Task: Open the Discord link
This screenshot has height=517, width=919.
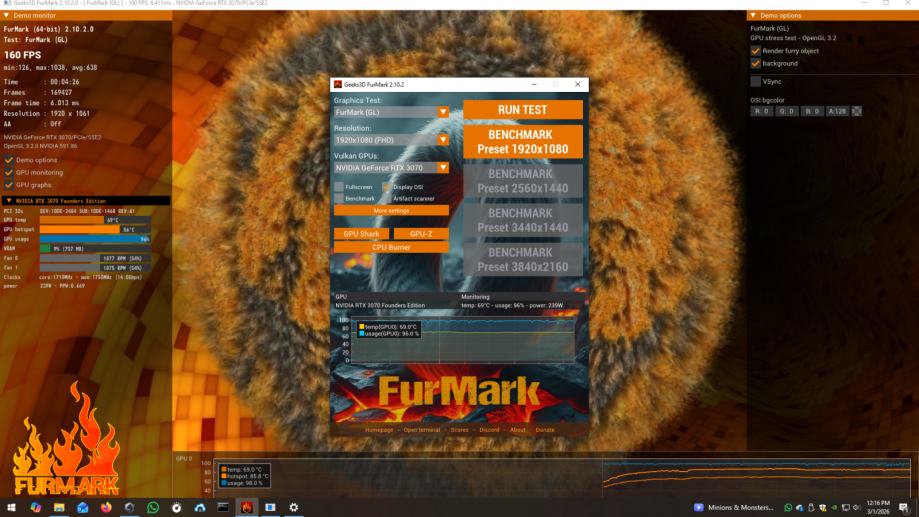Action: 489,430
